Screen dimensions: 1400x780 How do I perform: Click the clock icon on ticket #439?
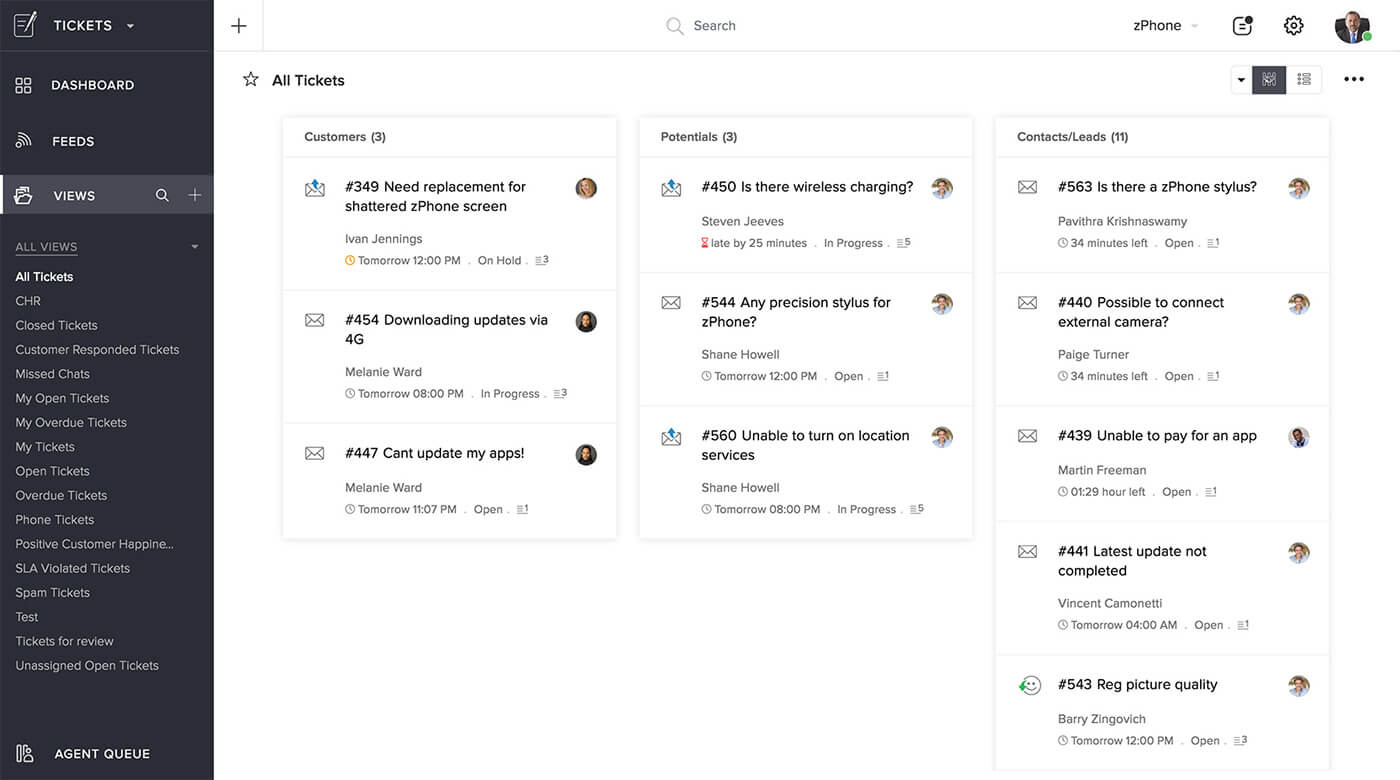pos(1063,492)
